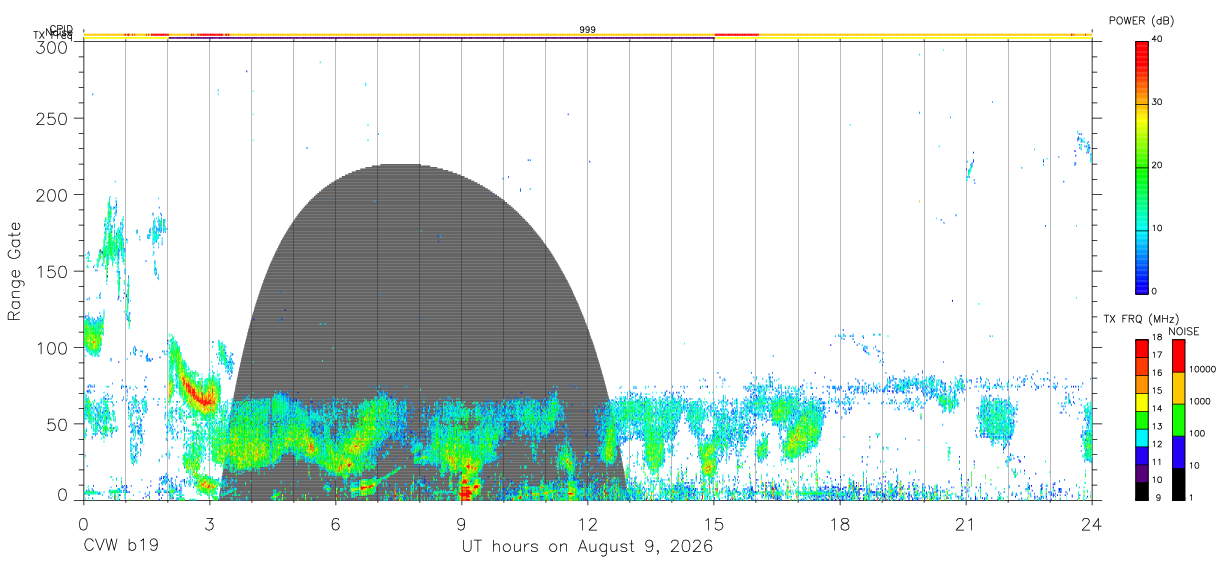Click the black 9-10 MHz TX FRQ swatch
This screenshot has width=1228, height=567.
(1142, 490)
